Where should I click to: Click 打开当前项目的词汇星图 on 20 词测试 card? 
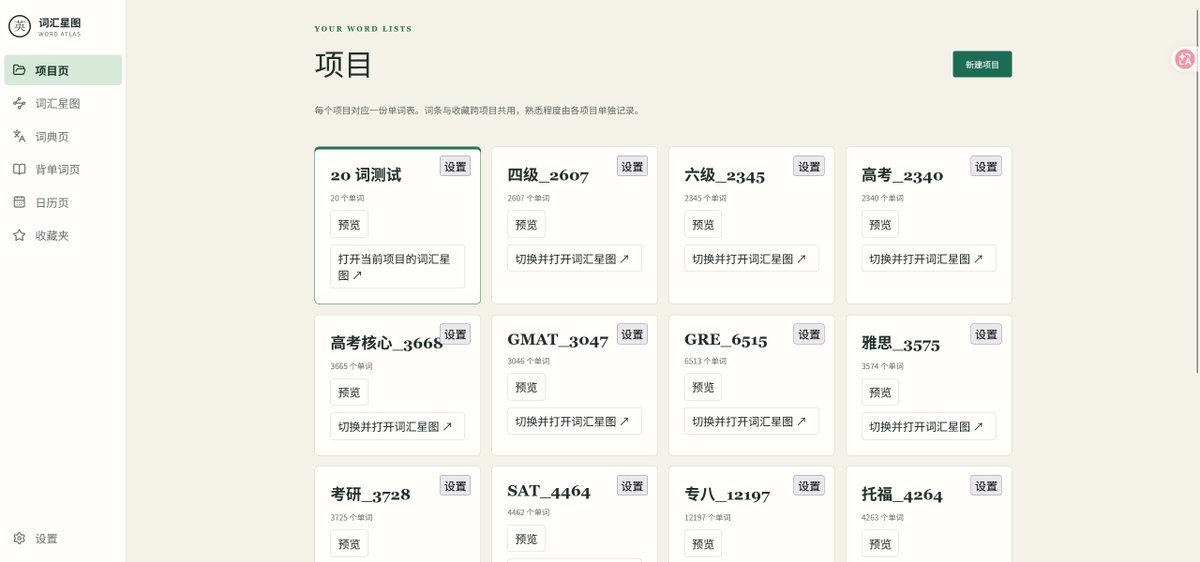coord(397,266)
